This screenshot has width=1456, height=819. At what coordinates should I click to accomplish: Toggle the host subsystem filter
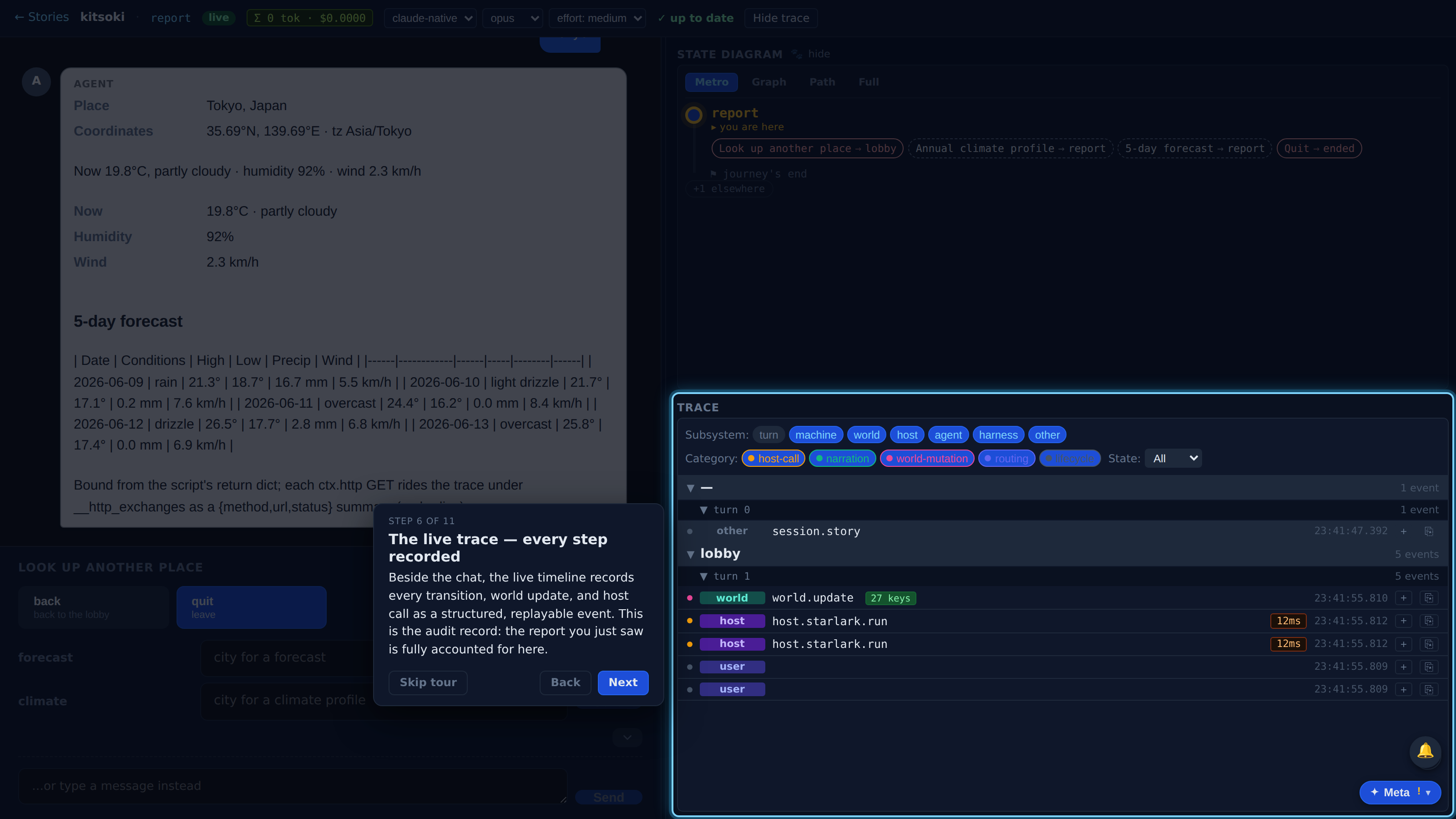coord(907,435)
